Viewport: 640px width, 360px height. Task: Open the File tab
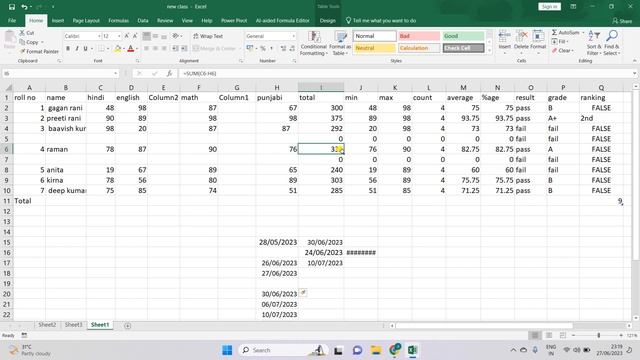pyautogui.click(x=12, y=20)
